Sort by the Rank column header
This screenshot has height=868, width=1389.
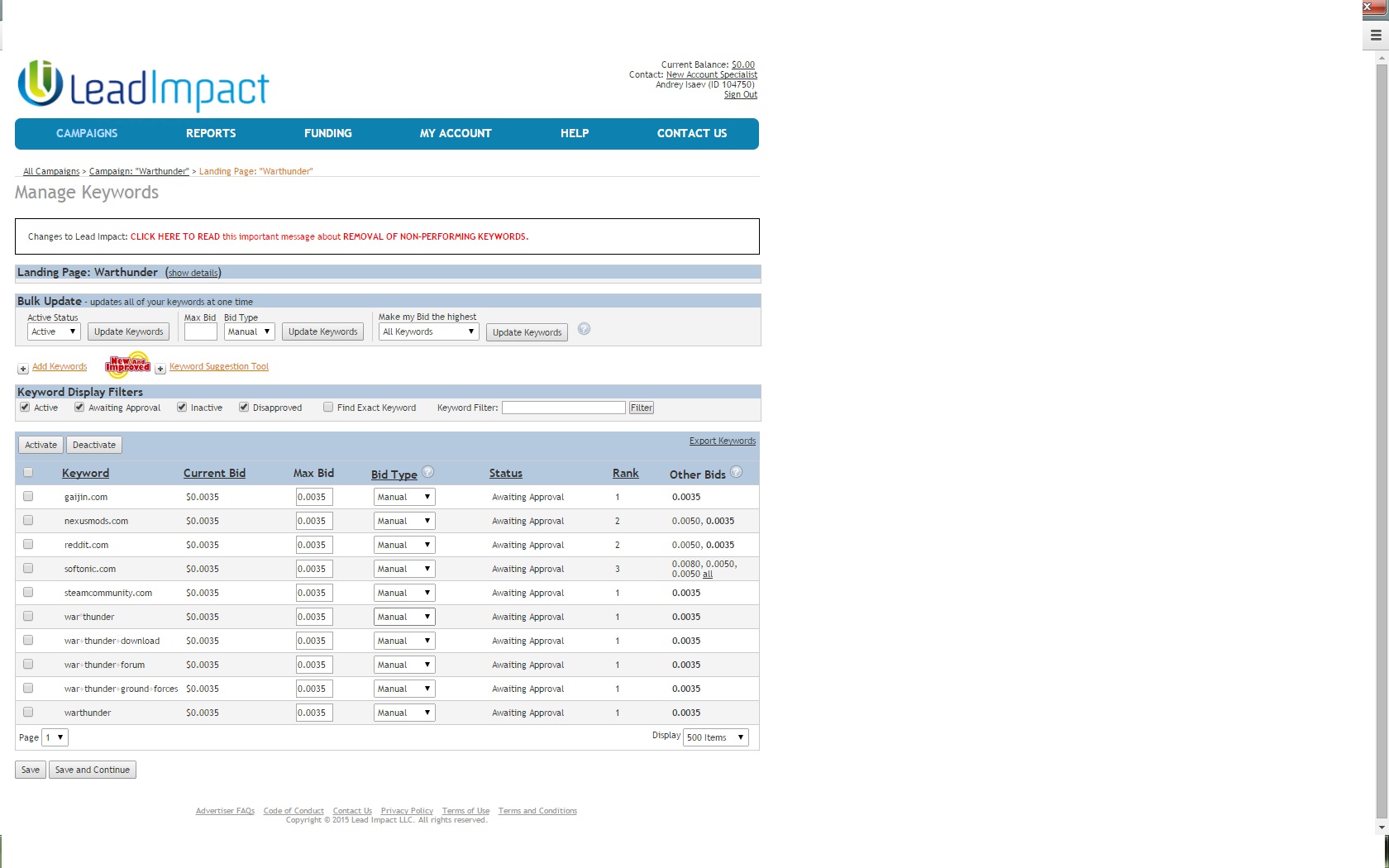tap(626, 473)
